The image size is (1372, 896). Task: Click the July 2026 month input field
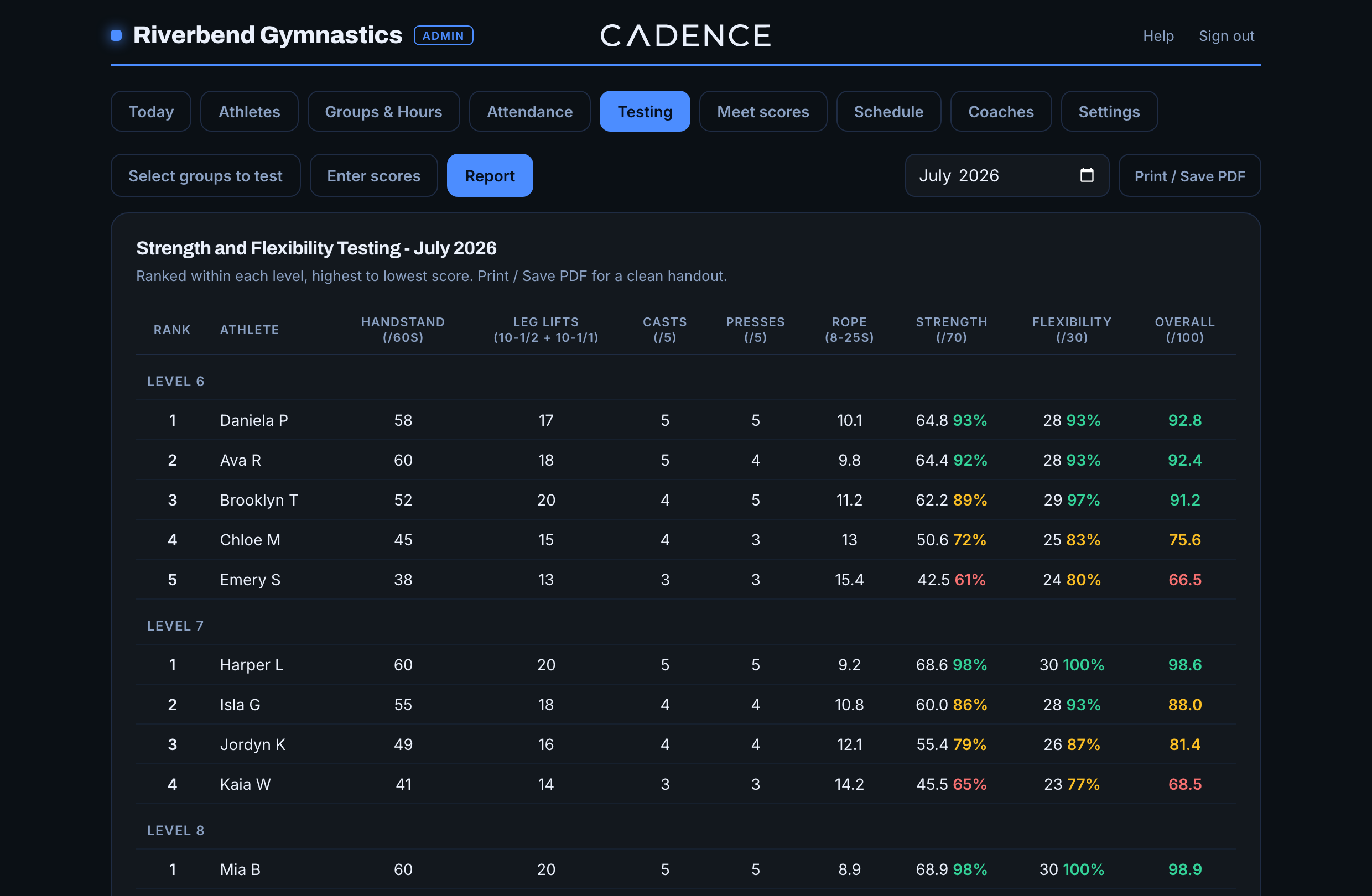1006,175
